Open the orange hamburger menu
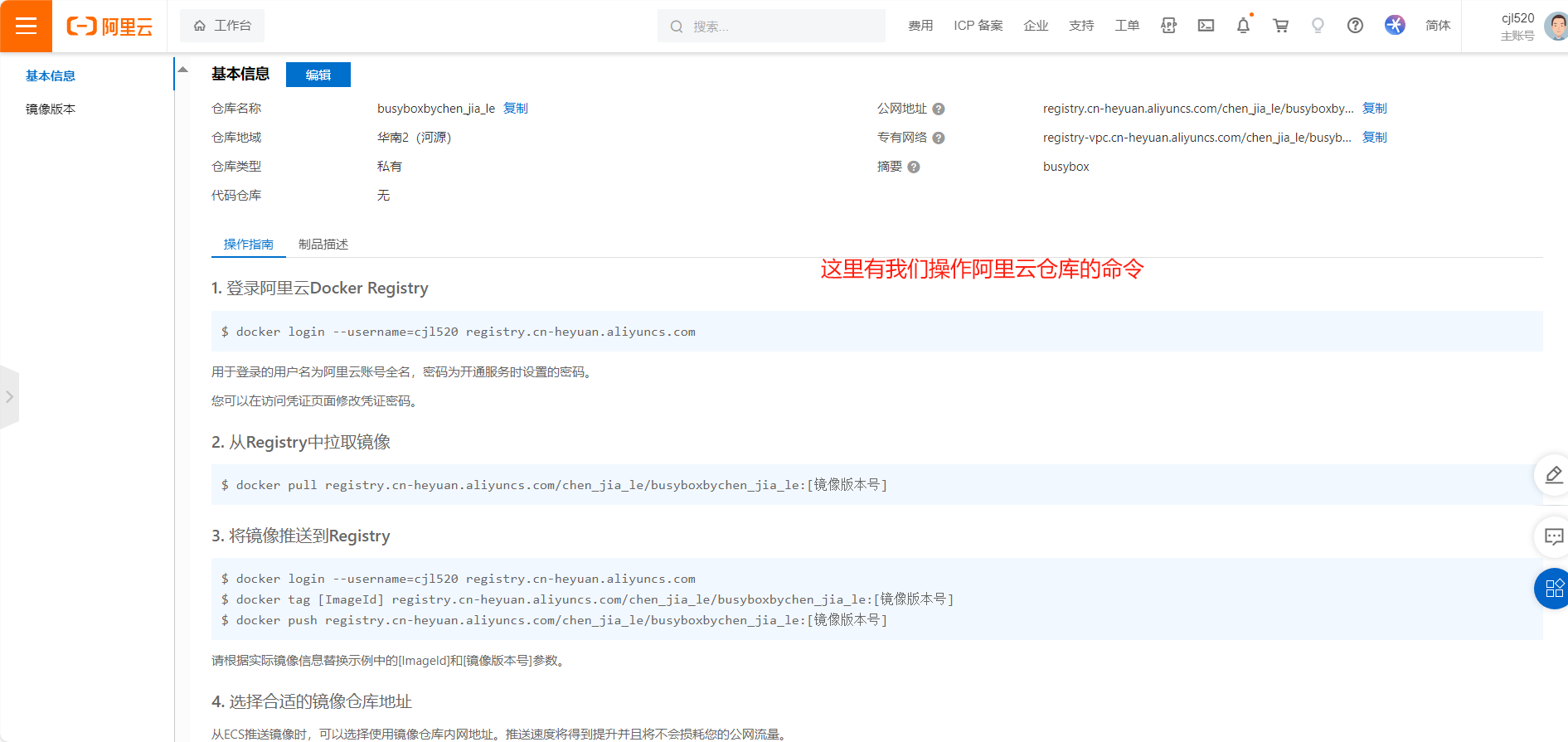The image size is (1568, 742). coord(26,26)
